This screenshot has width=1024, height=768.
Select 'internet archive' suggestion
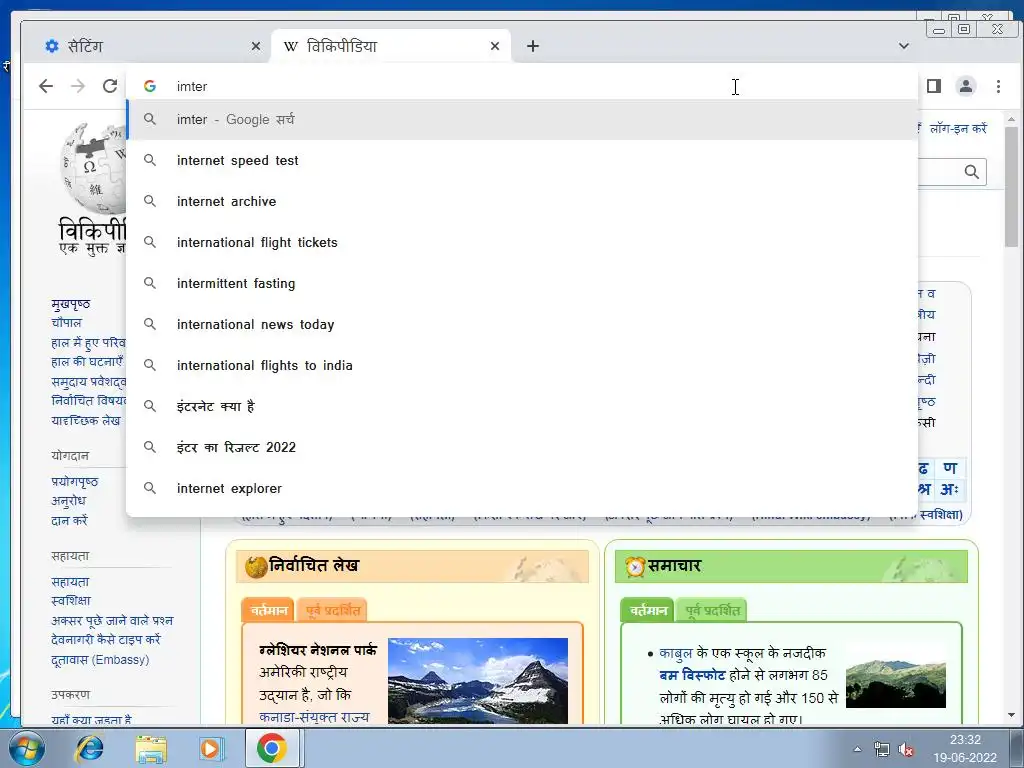tap(522, 202)
